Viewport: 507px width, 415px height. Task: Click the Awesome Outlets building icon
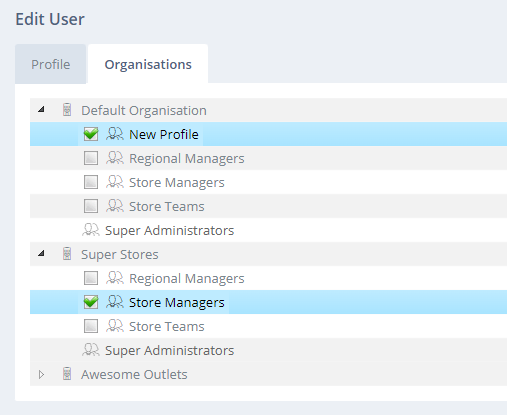tap(67, 374)
